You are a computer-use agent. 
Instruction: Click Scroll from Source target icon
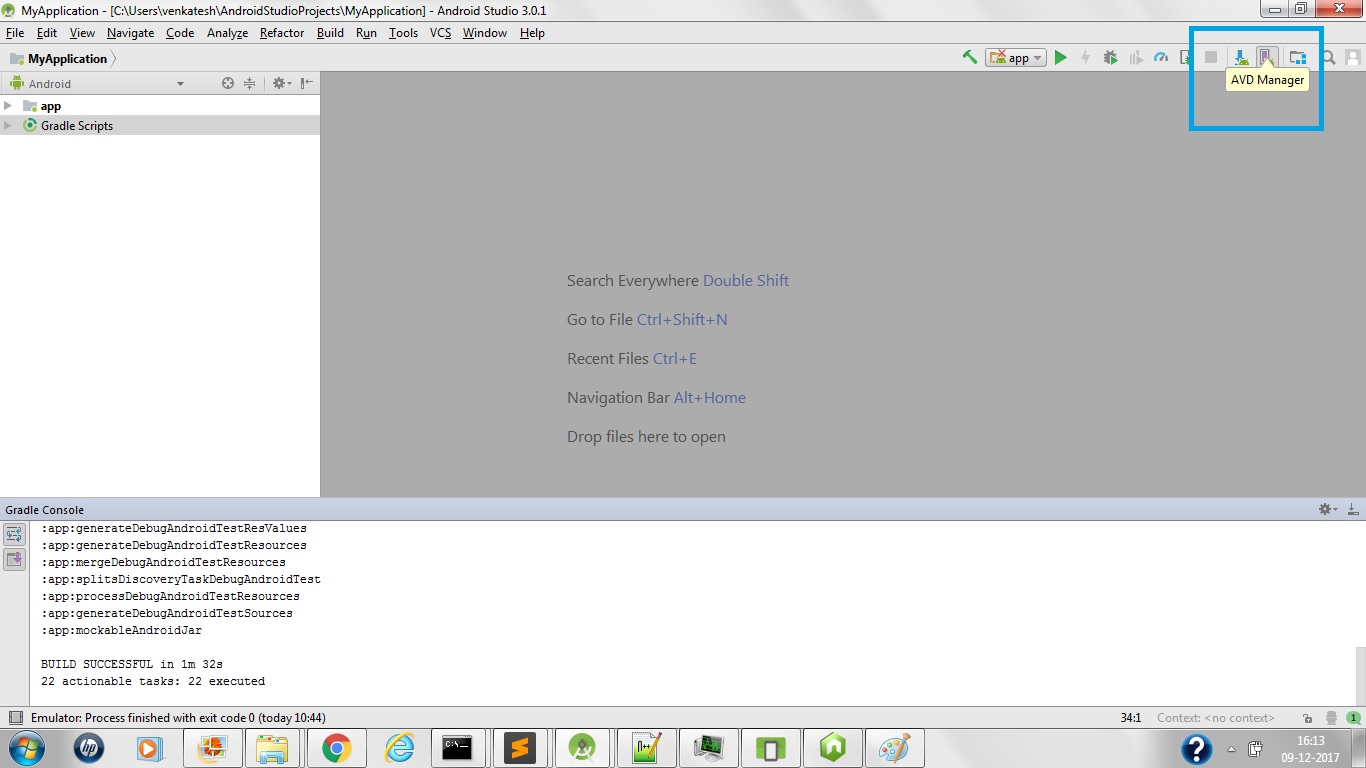pos(228,84)
